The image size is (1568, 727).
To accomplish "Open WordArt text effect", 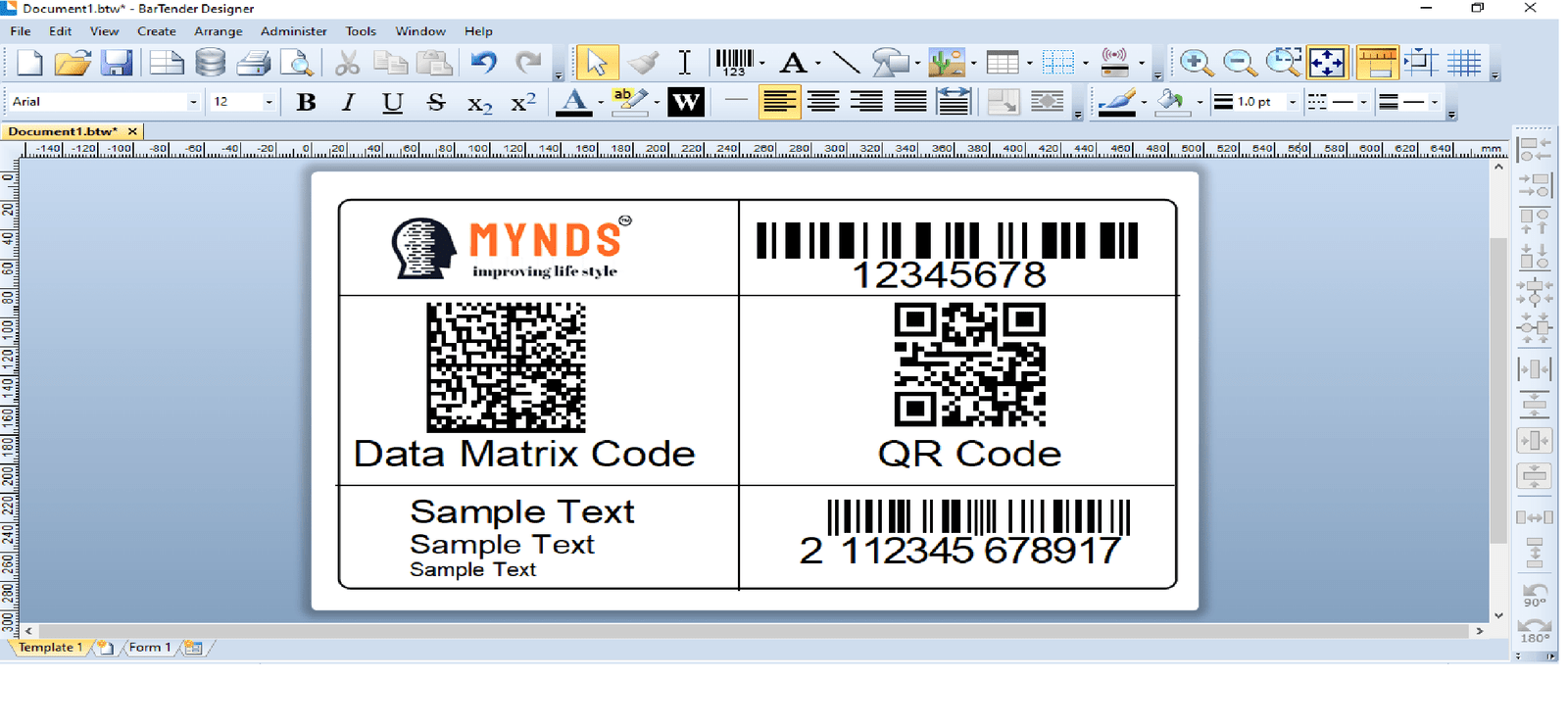I will point(686,102).
